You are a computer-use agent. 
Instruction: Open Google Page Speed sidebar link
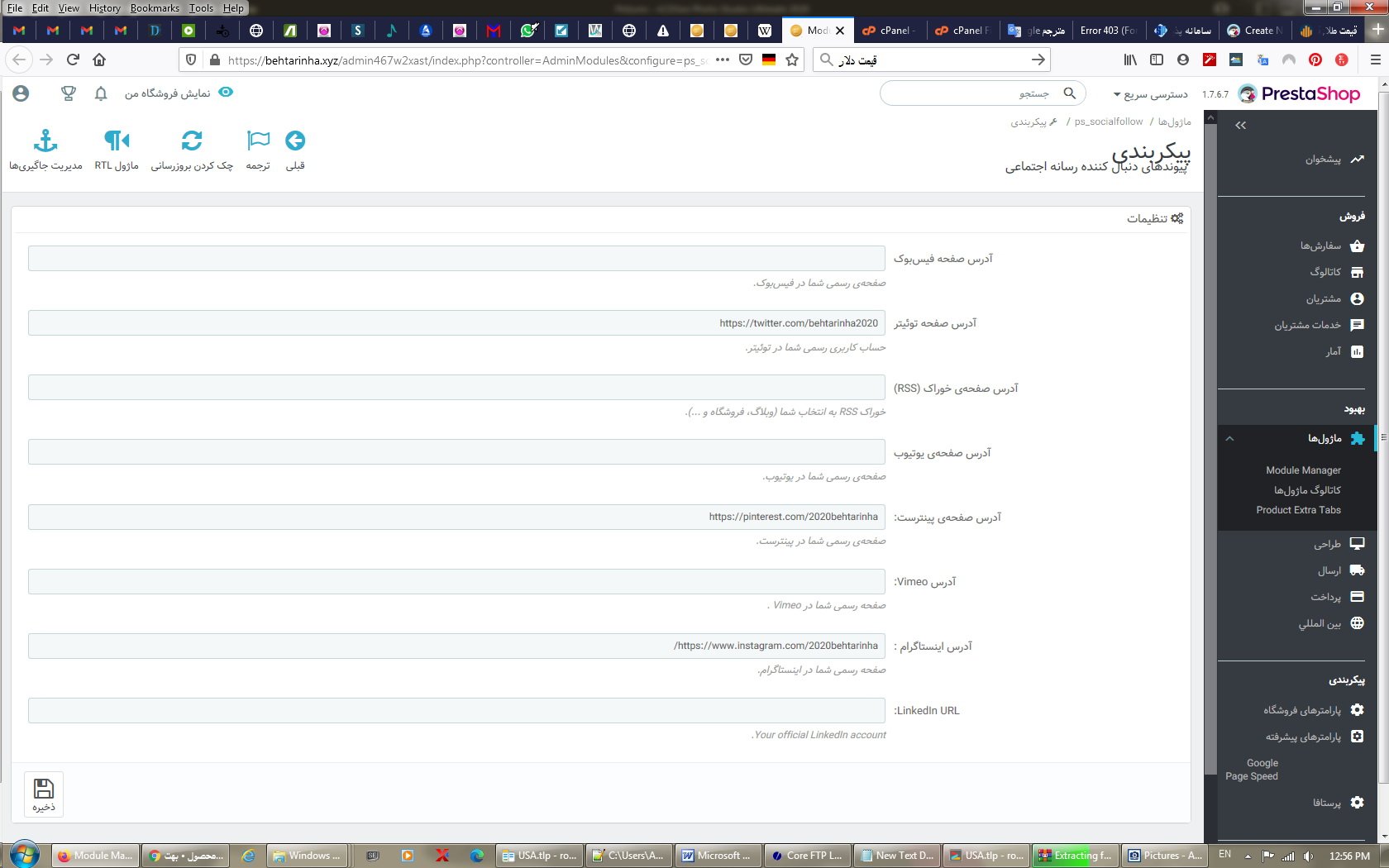coord(1252,770)
